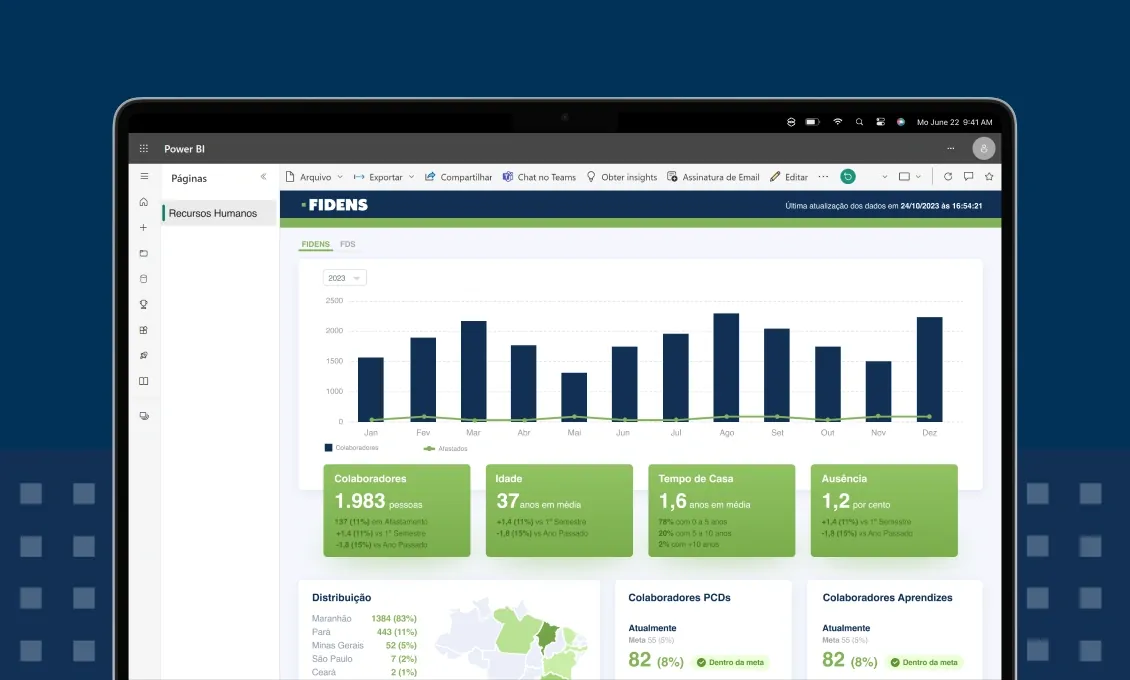The width and height of the screenshot is (1130, 680).
Task: Click the Brazil map in Distribuição
Action: [510, 640]
